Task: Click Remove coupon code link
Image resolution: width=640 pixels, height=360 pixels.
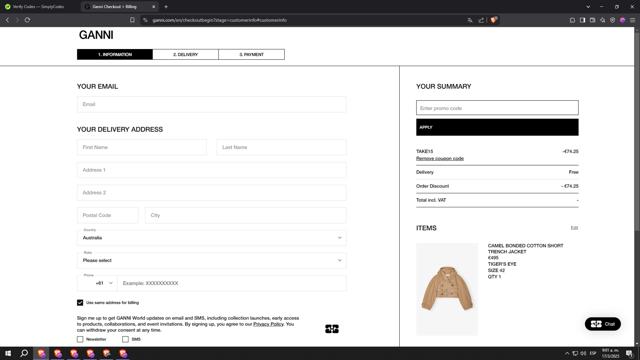Action: (x=440, y=158)
